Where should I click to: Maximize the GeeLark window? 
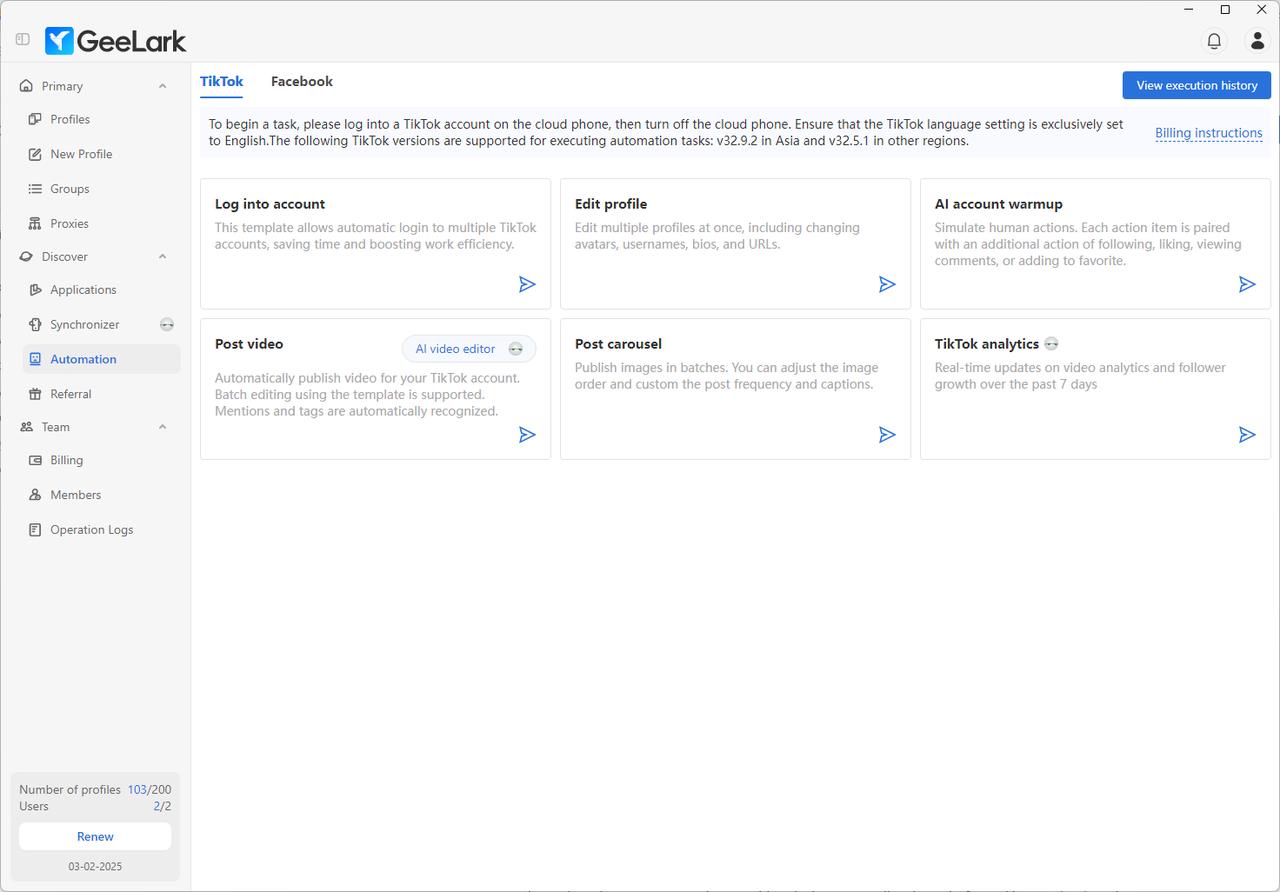coord(1225,9)
